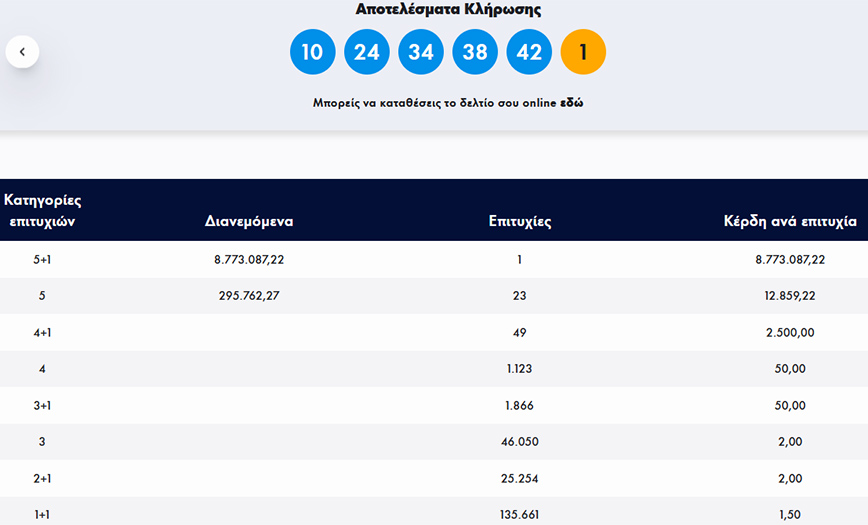Click the orange Joker number 1 ball
This screenshot has height=525, width=868.
[583, 52]
